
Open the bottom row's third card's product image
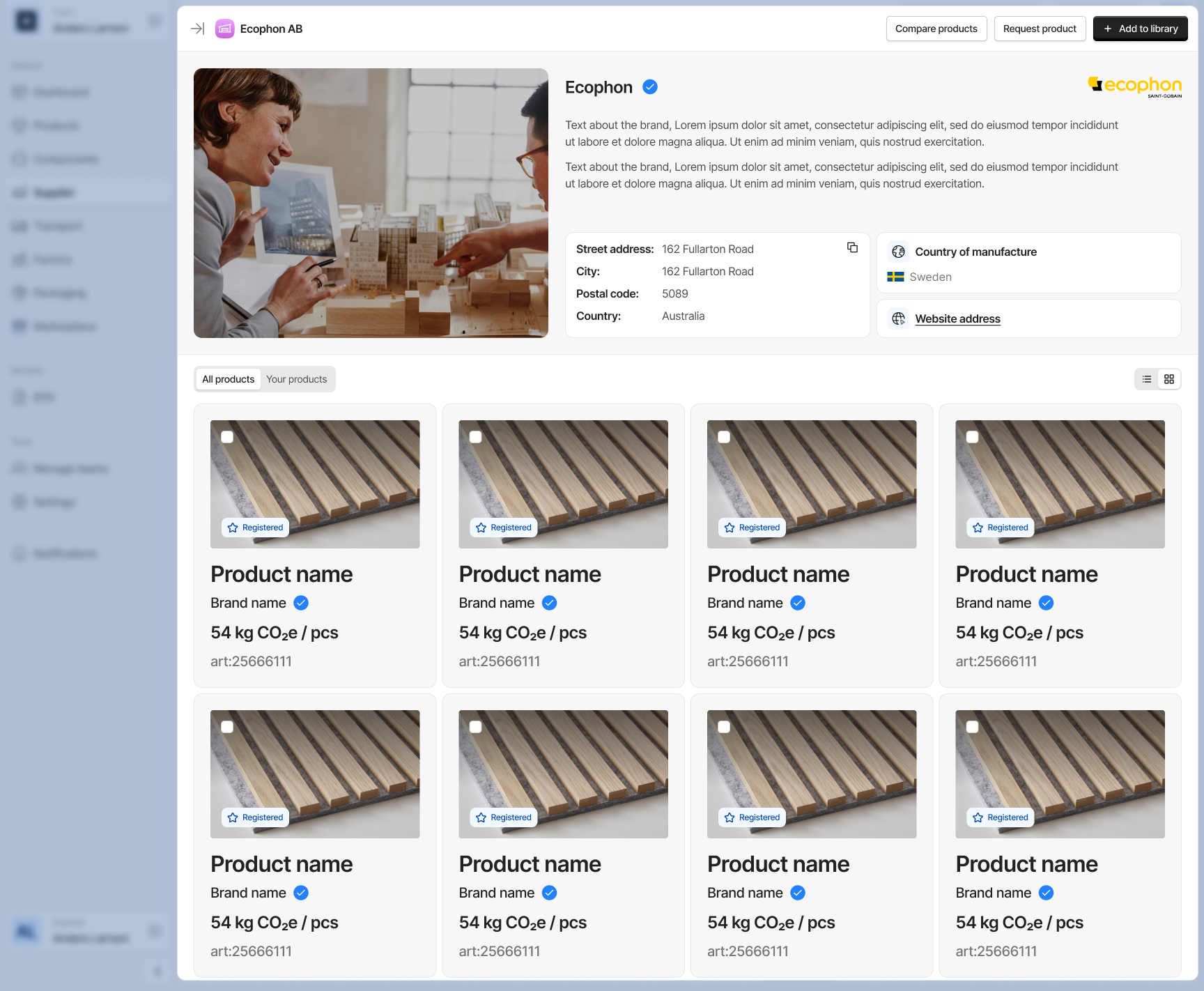pyautogui.click(x=812, y=774)
